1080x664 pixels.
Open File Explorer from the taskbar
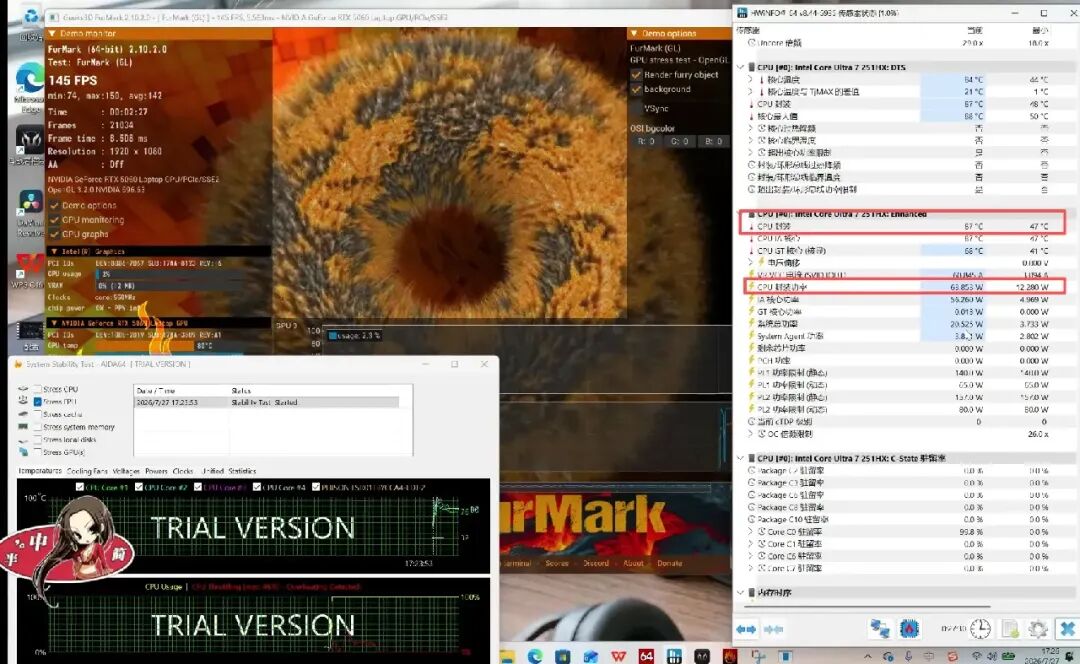508,656
